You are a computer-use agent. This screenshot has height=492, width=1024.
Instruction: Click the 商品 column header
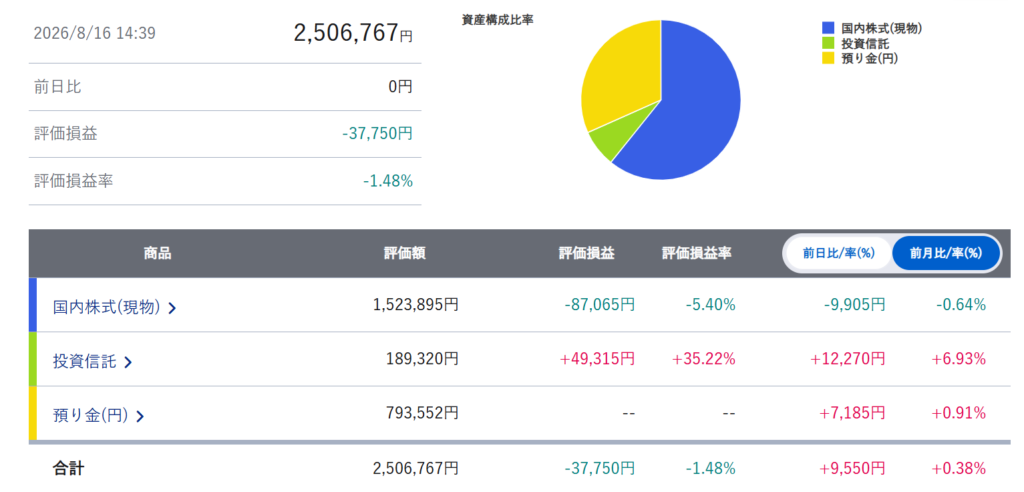click(x=157, y=254)
